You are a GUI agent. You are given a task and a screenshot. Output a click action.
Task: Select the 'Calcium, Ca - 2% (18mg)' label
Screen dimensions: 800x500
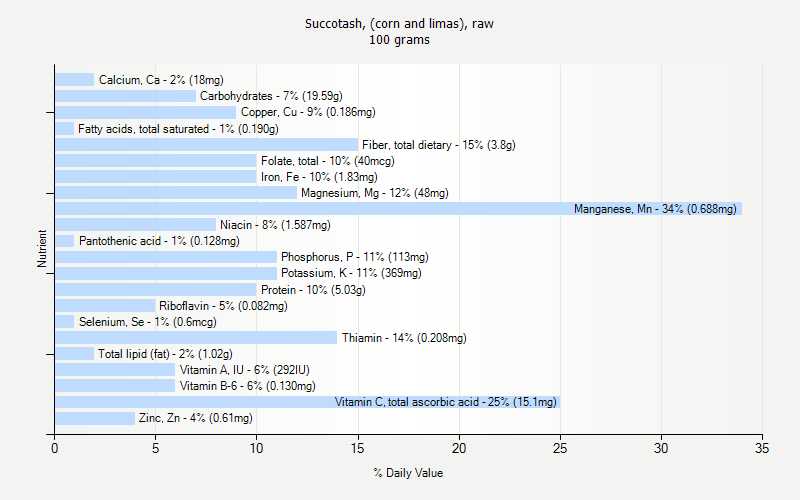click(161, 80)
